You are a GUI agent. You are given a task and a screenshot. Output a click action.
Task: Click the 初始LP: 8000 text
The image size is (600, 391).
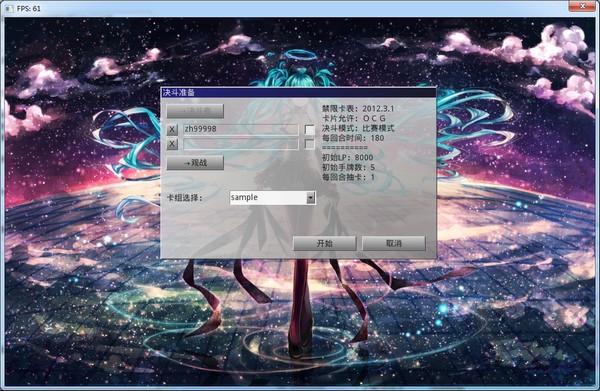(x=347, y=157)
